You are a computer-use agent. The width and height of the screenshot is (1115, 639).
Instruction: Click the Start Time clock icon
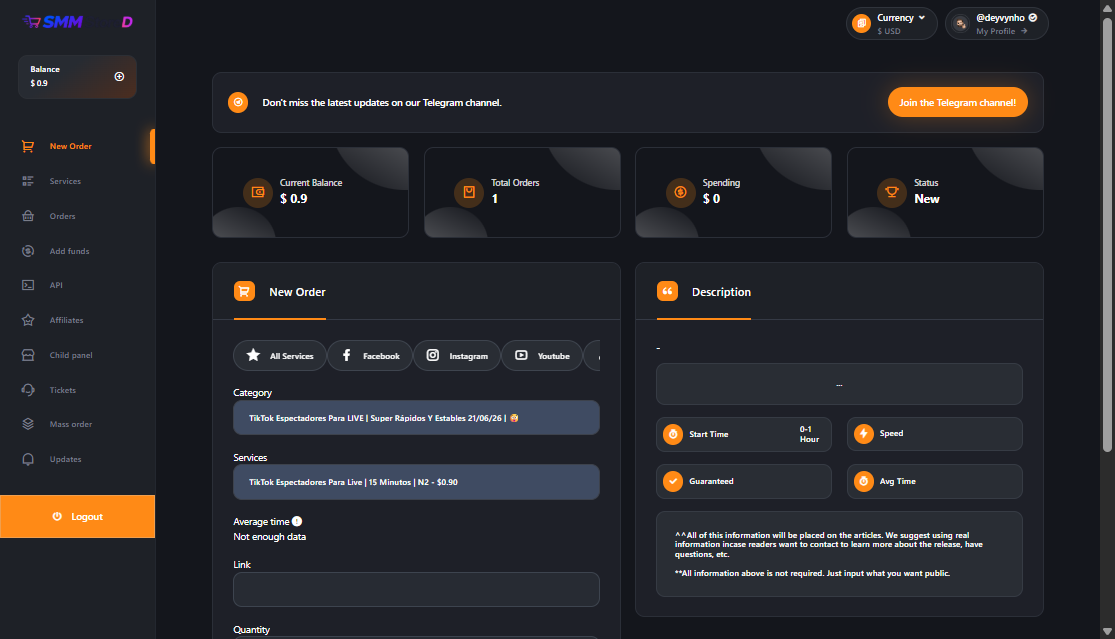tap(673, 434)
